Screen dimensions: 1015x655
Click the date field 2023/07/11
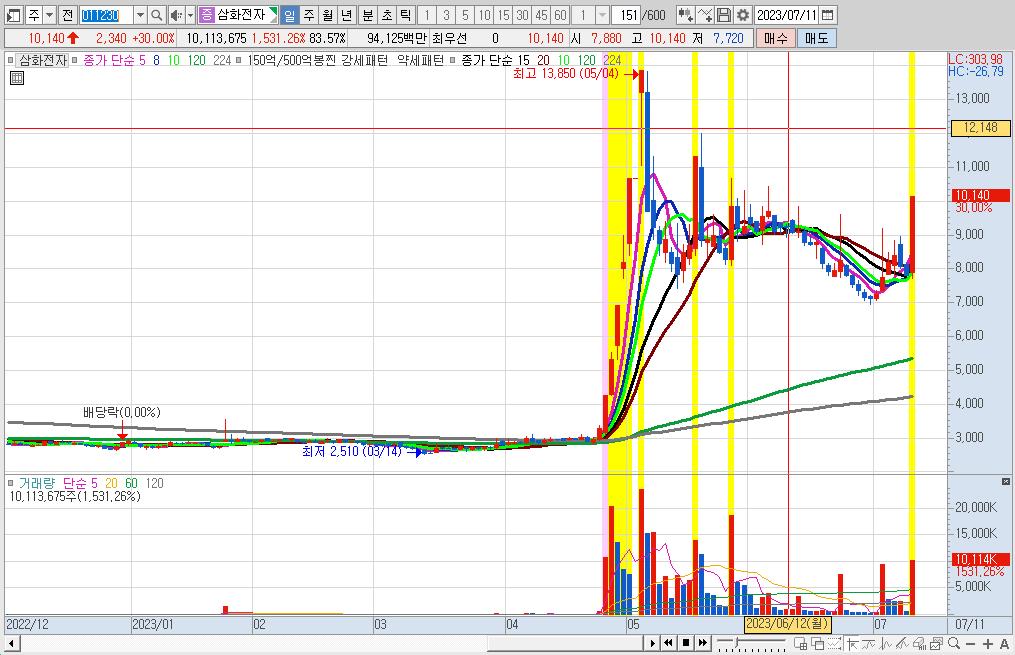786,15
